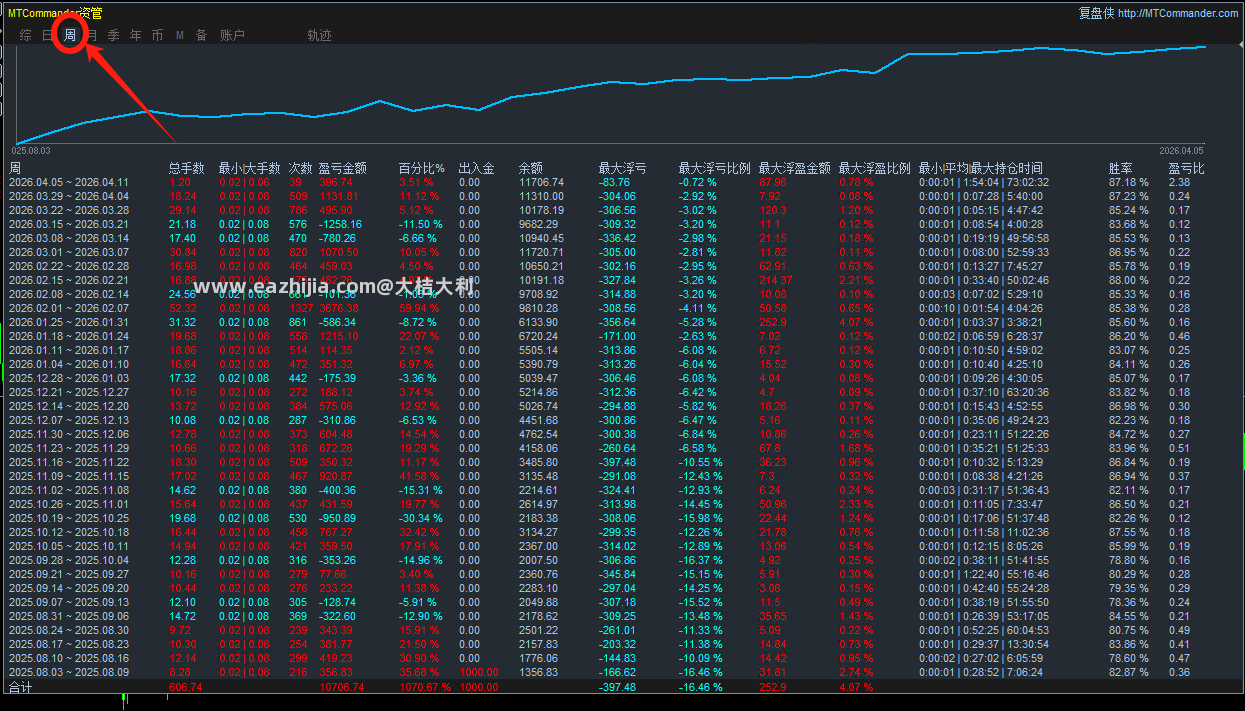Click profit cell -1258.16
Image resolution: width=1245 pixels, height=711 pixels.
340,224
